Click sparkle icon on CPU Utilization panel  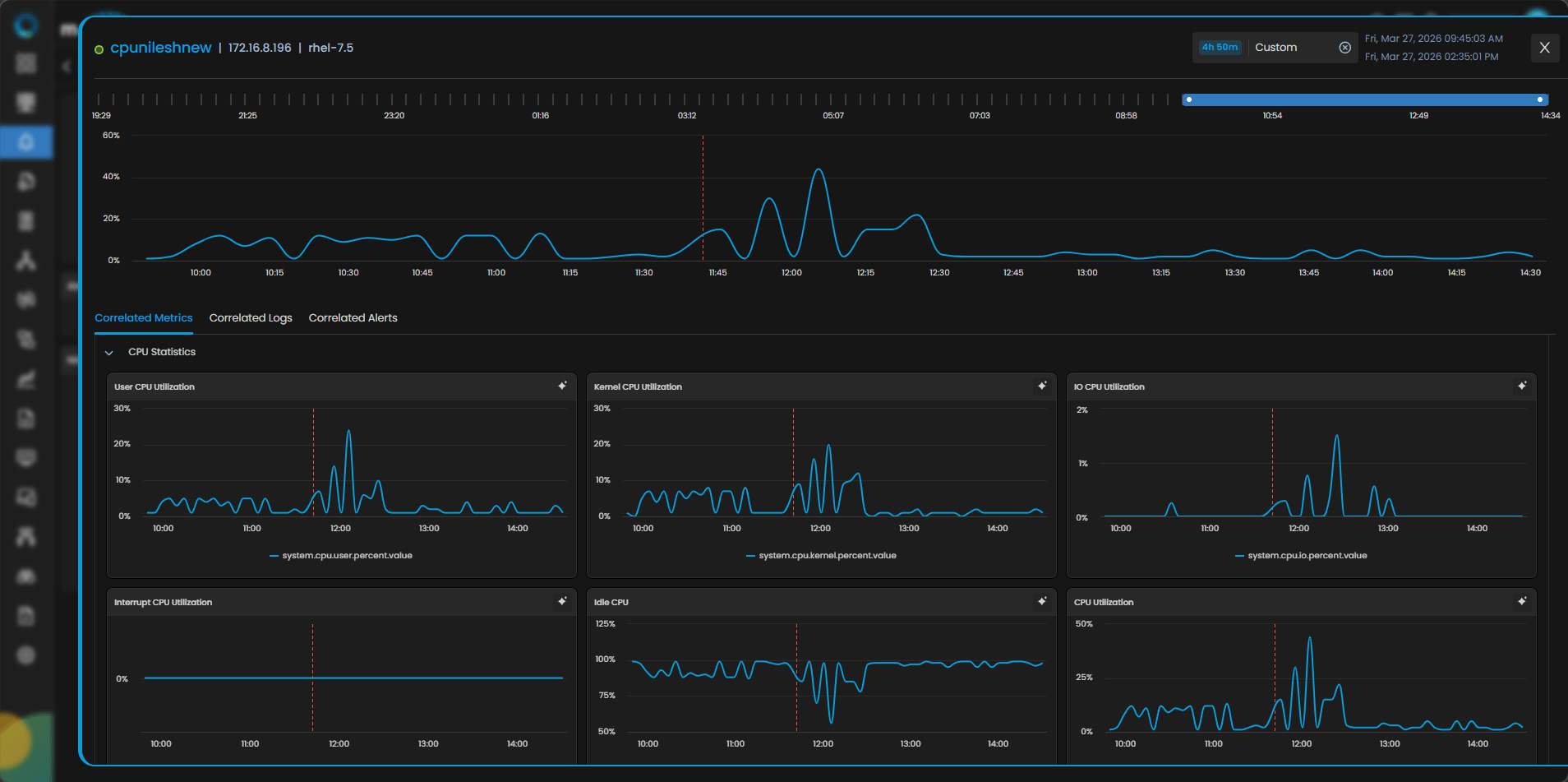[x=1522, y=601]
